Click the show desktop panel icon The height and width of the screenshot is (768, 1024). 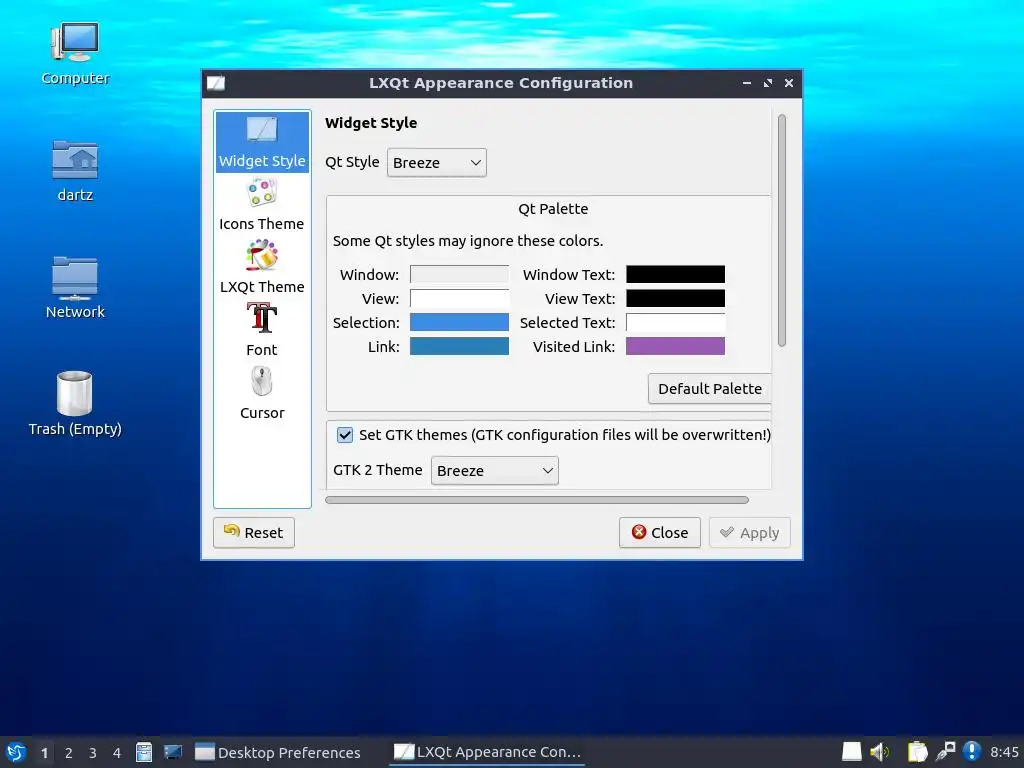[x=173, y=752]
